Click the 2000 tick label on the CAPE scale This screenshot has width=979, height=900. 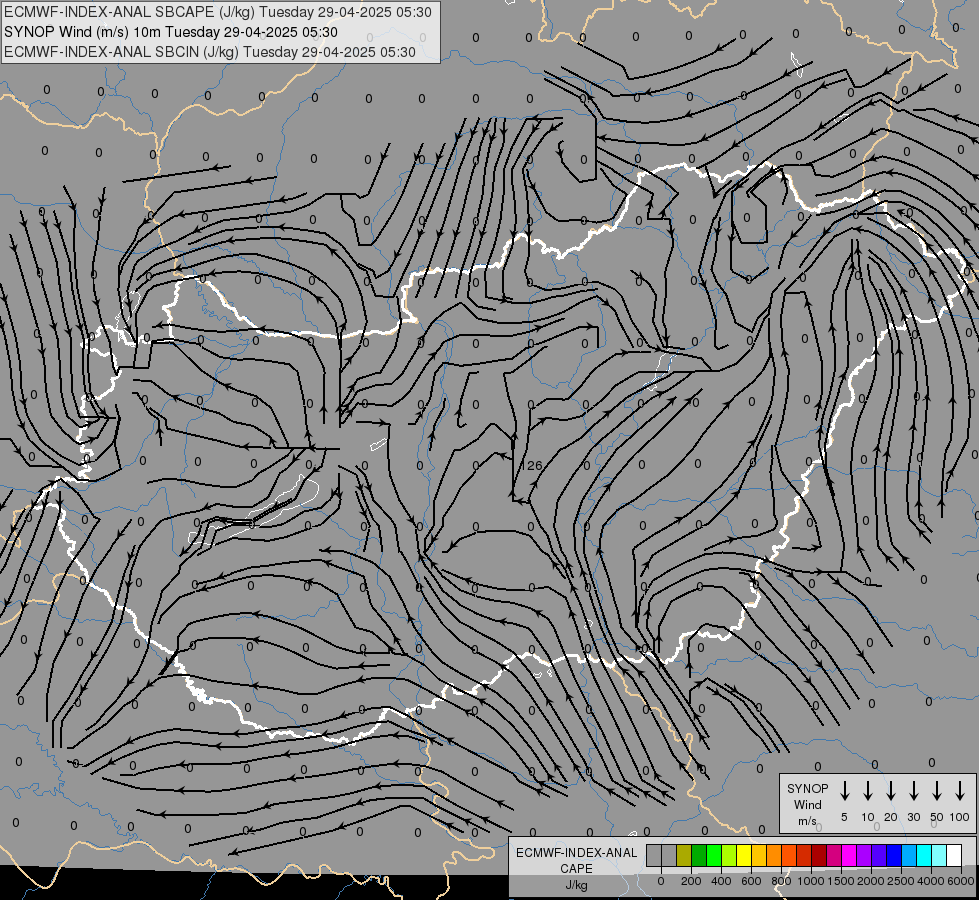(871, 881)
